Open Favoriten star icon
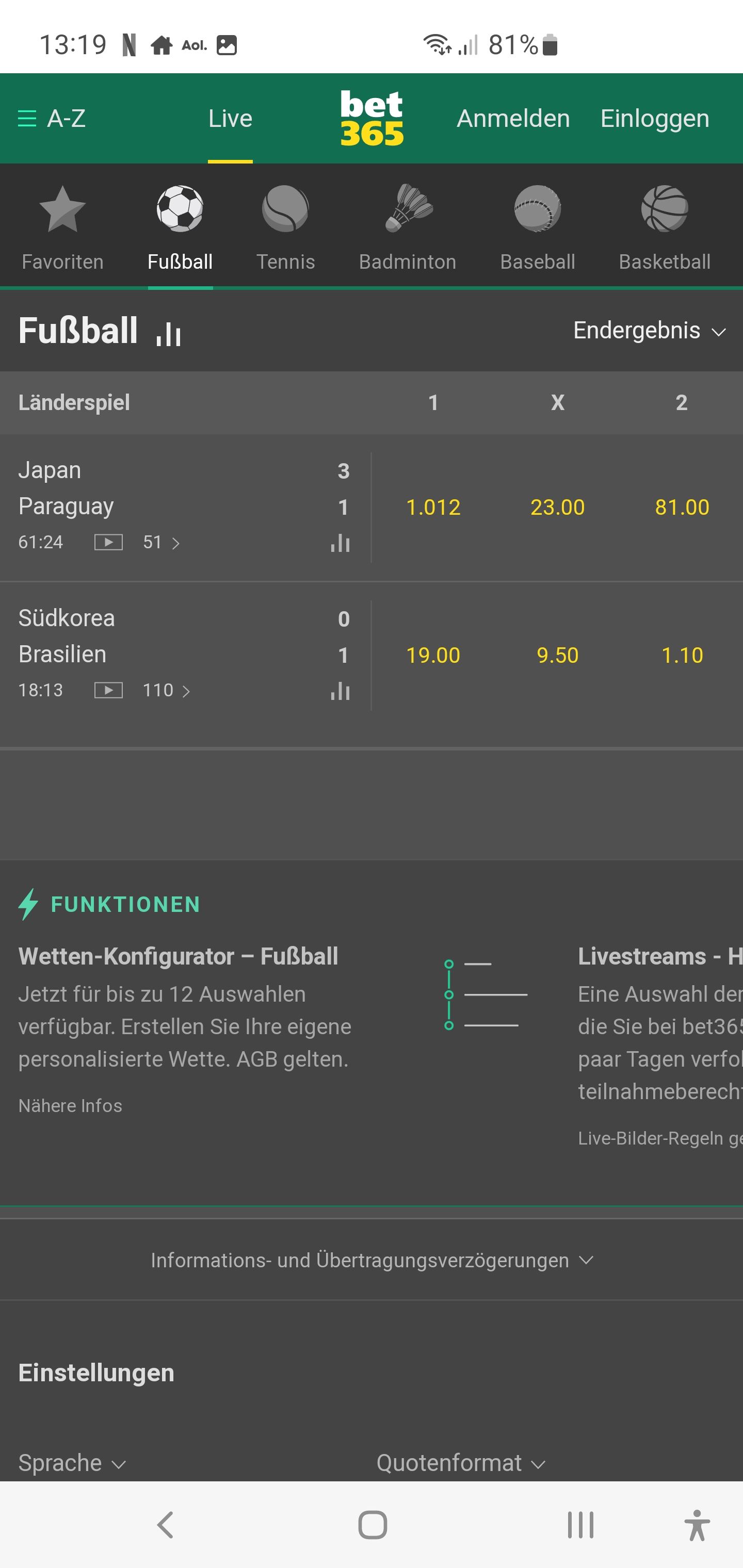This screenshot has width=743, height=1568. point(62,209)
